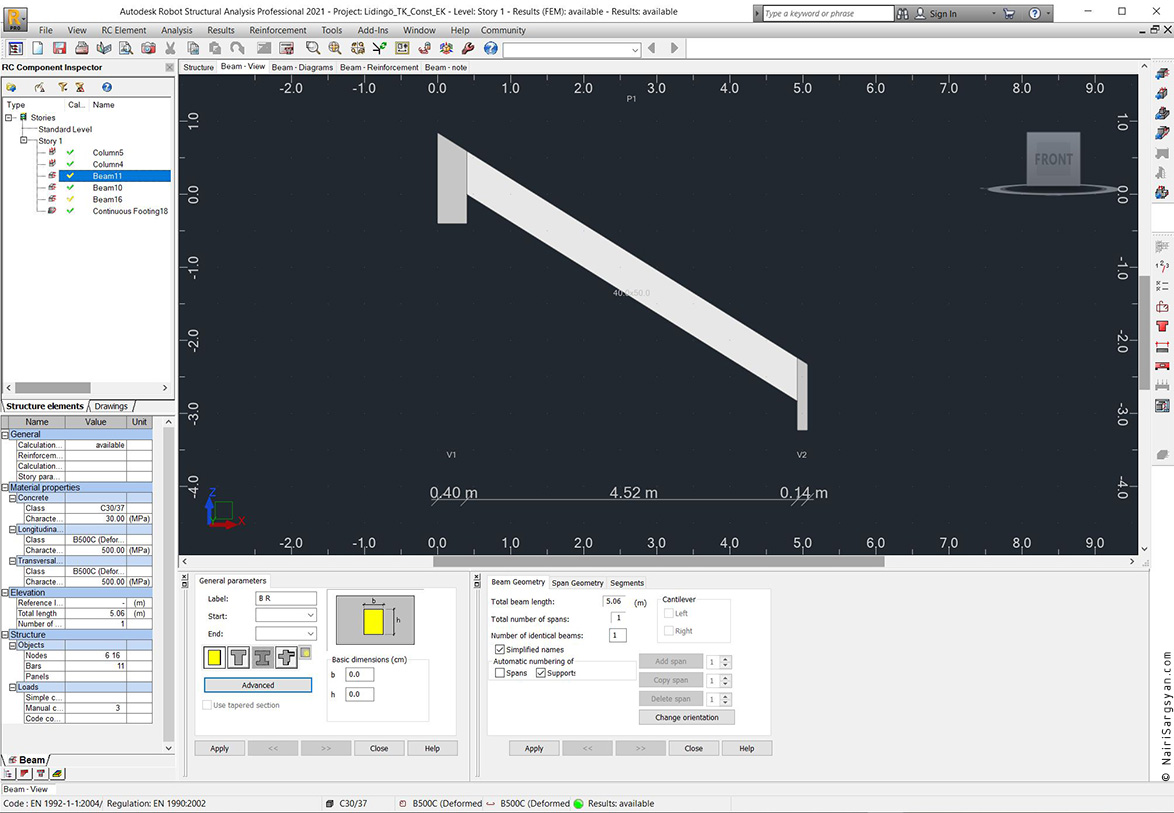Click the Undo arrow toolbar icon

[237, 48]
